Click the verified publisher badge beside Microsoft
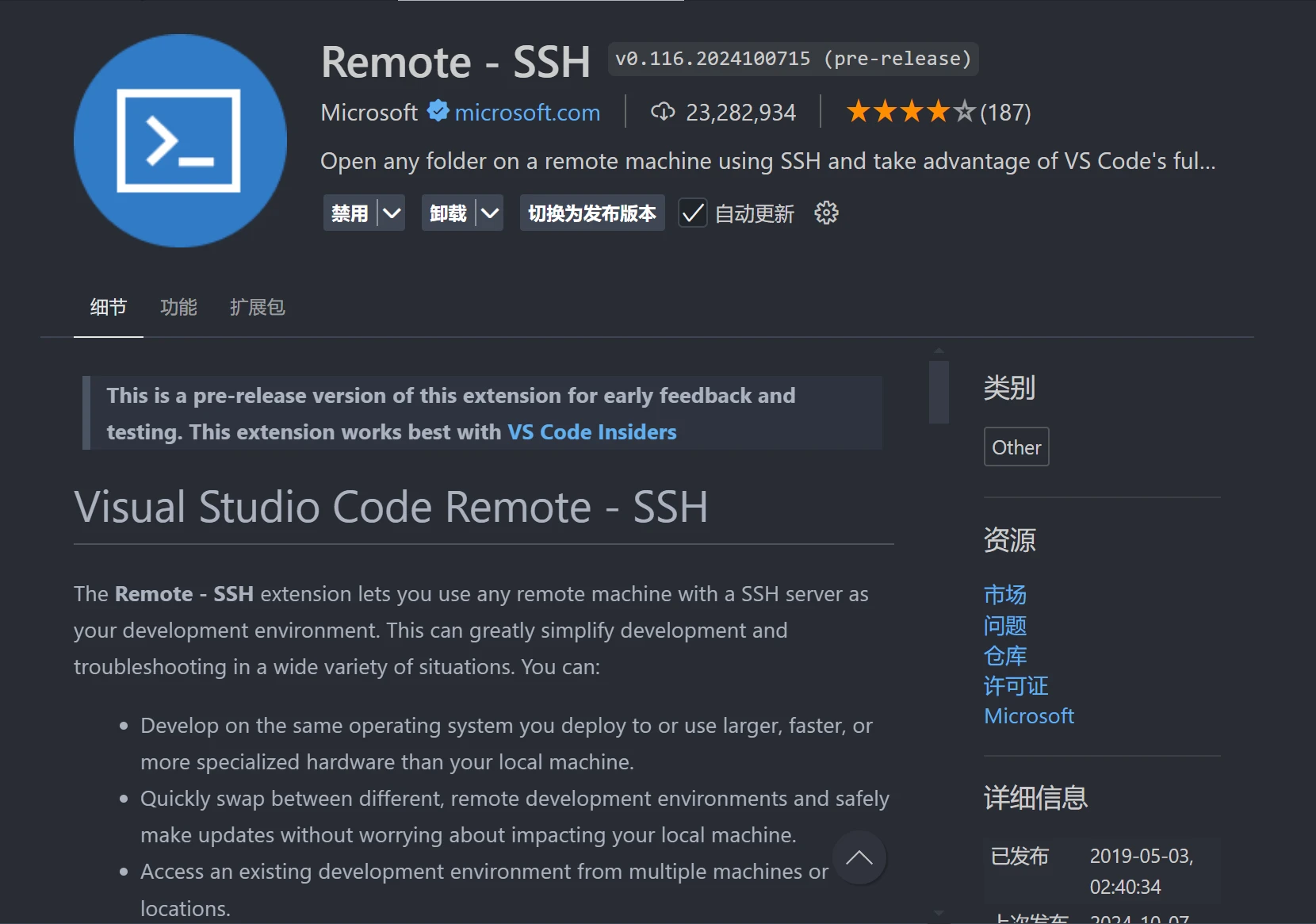The height and width of the screenshot is (924, 1316). point(437,112)
